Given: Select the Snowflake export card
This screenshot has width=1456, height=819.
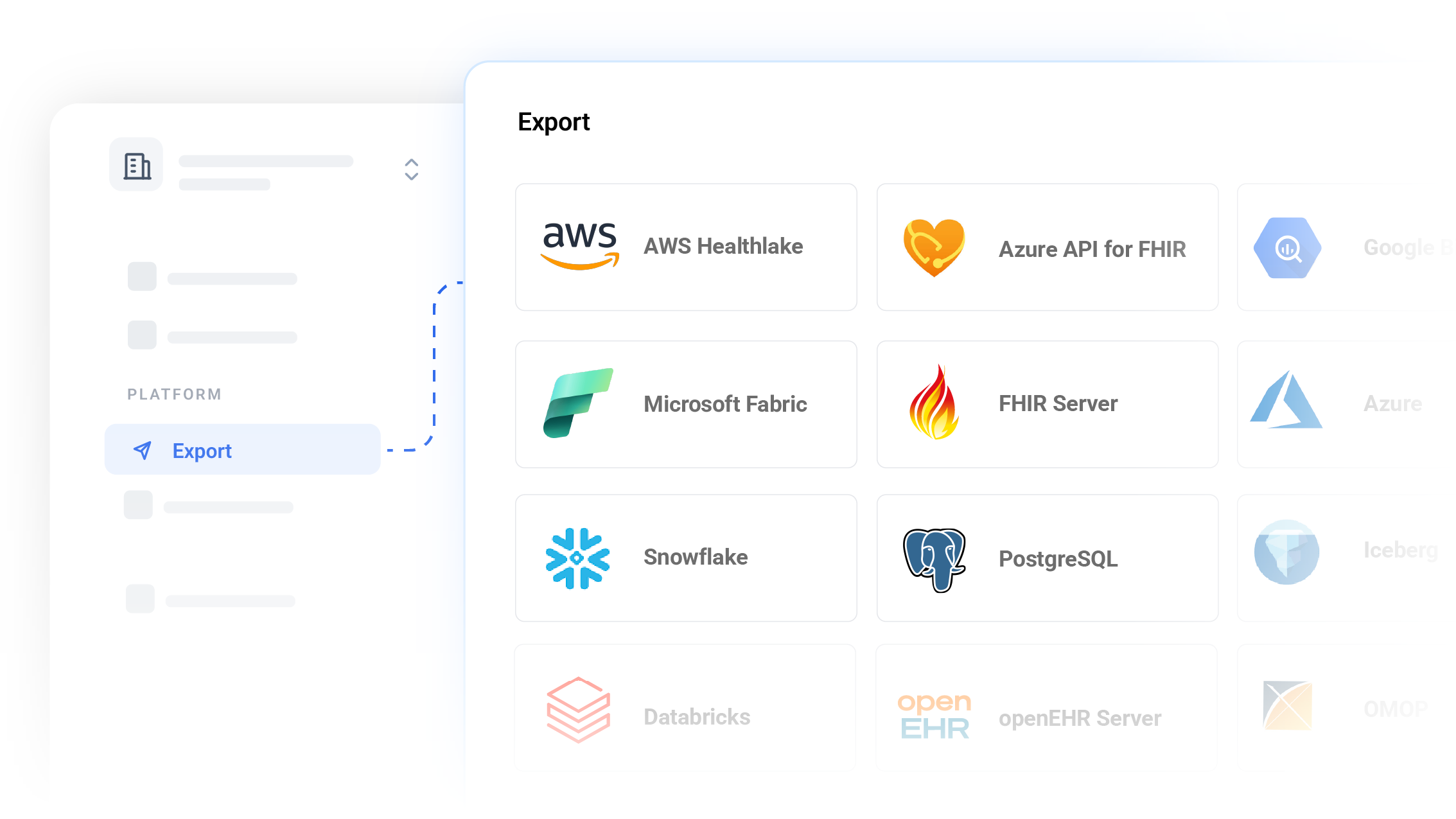Looking at the screenshot, I should (686, 558).
